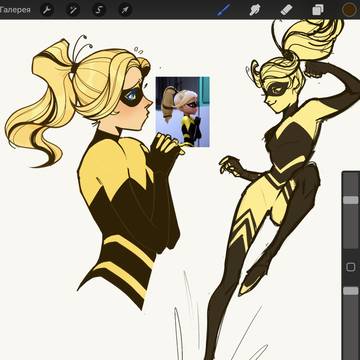Select the Brush tool
The image size is (360, 360).
223,10
